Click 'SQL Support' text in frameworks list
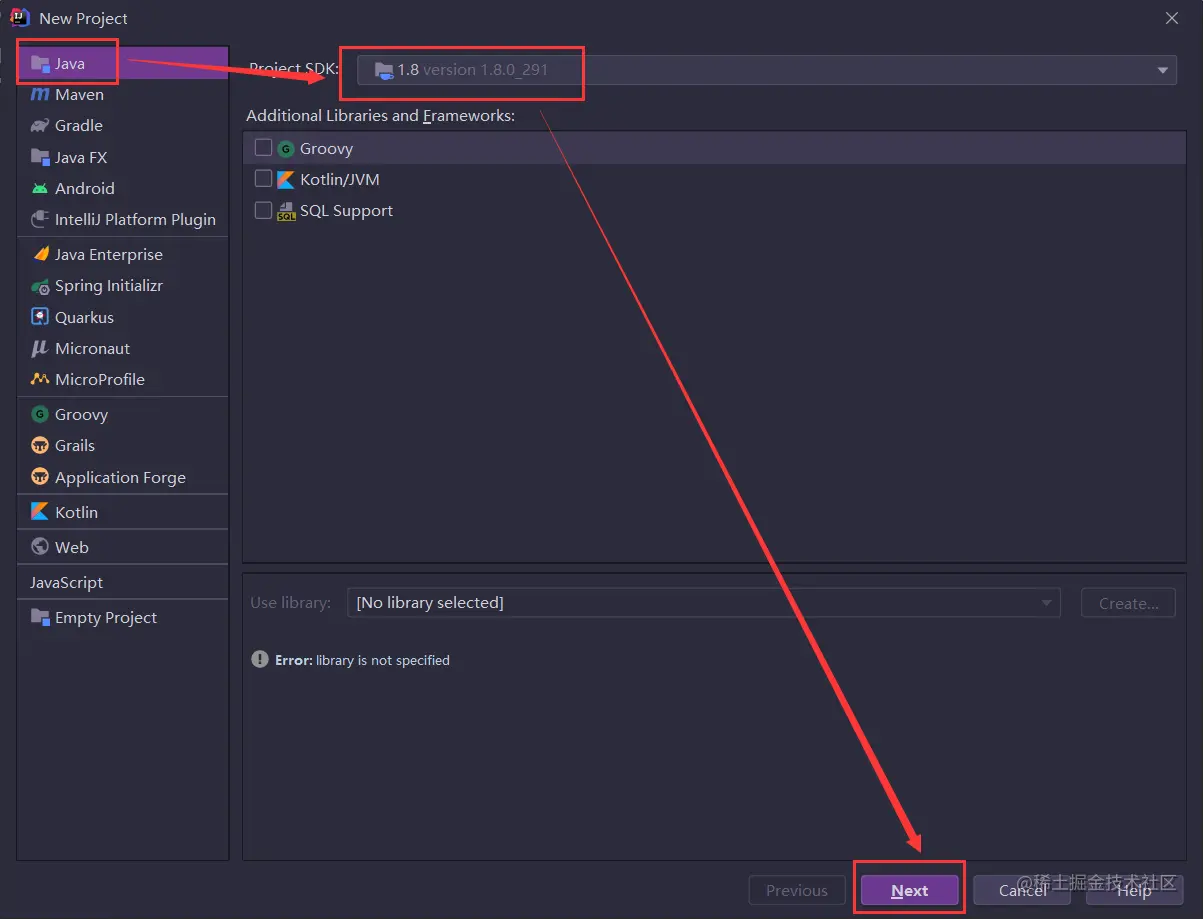The image size is (1203, 919). [x=346, y=211]
